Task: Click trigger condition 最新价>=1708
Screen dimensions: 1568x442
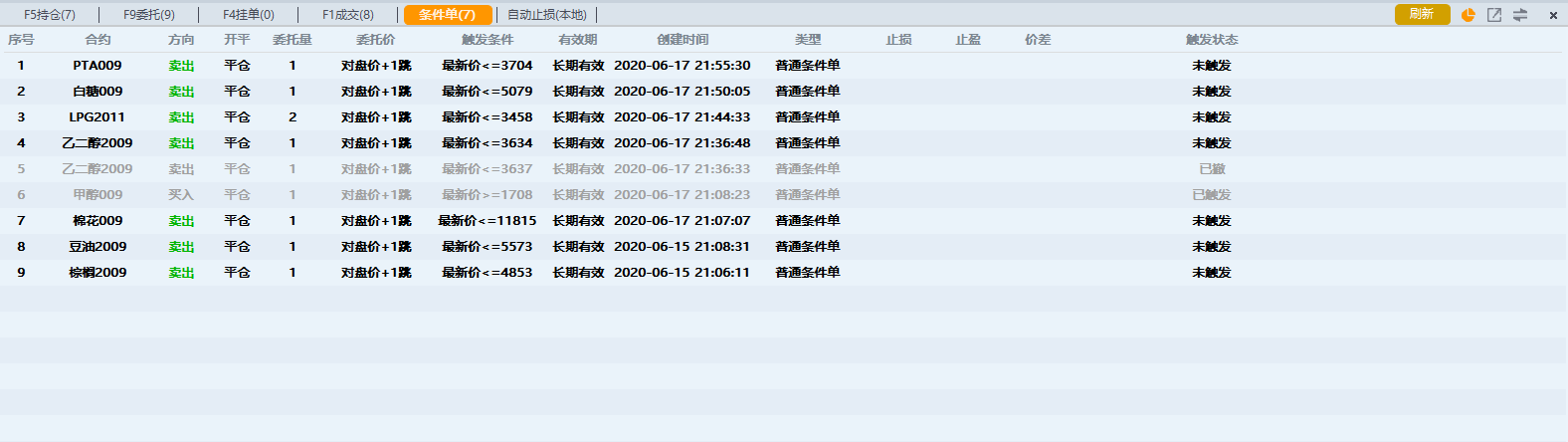Action: click(488, 195)
